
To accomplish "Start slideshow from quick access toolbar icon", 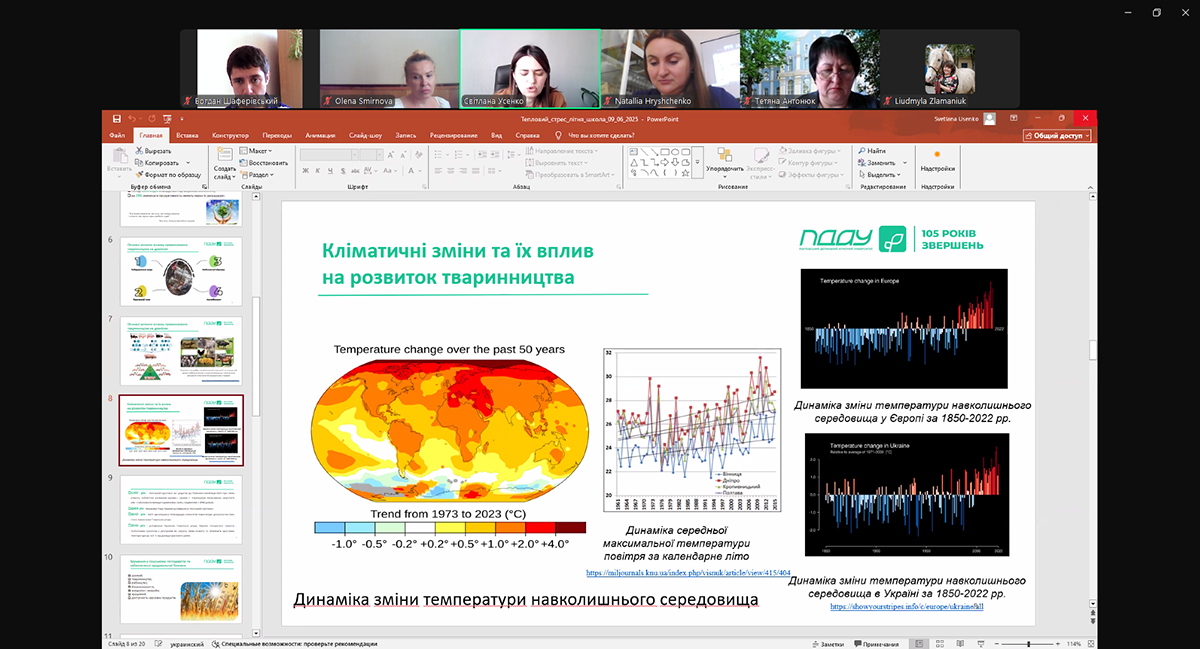I will click(x=167, y=119).
